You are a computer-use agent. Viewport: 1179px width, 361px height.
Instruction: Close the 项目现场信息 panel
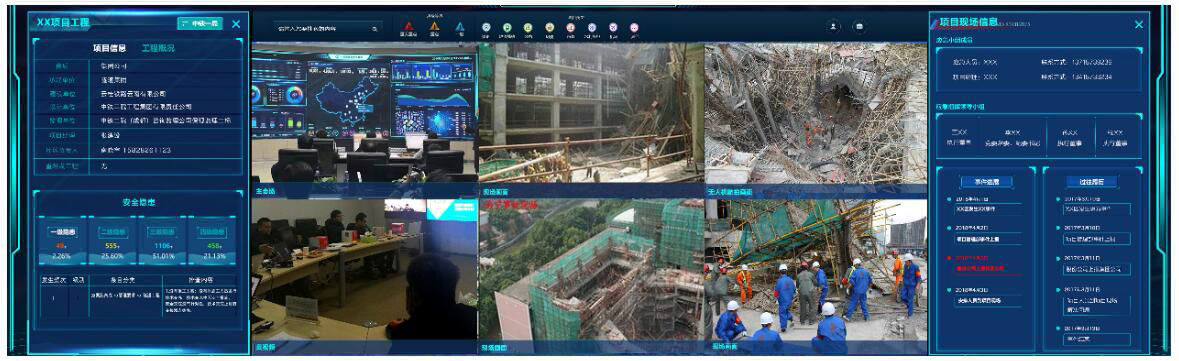click(1138, 24)
